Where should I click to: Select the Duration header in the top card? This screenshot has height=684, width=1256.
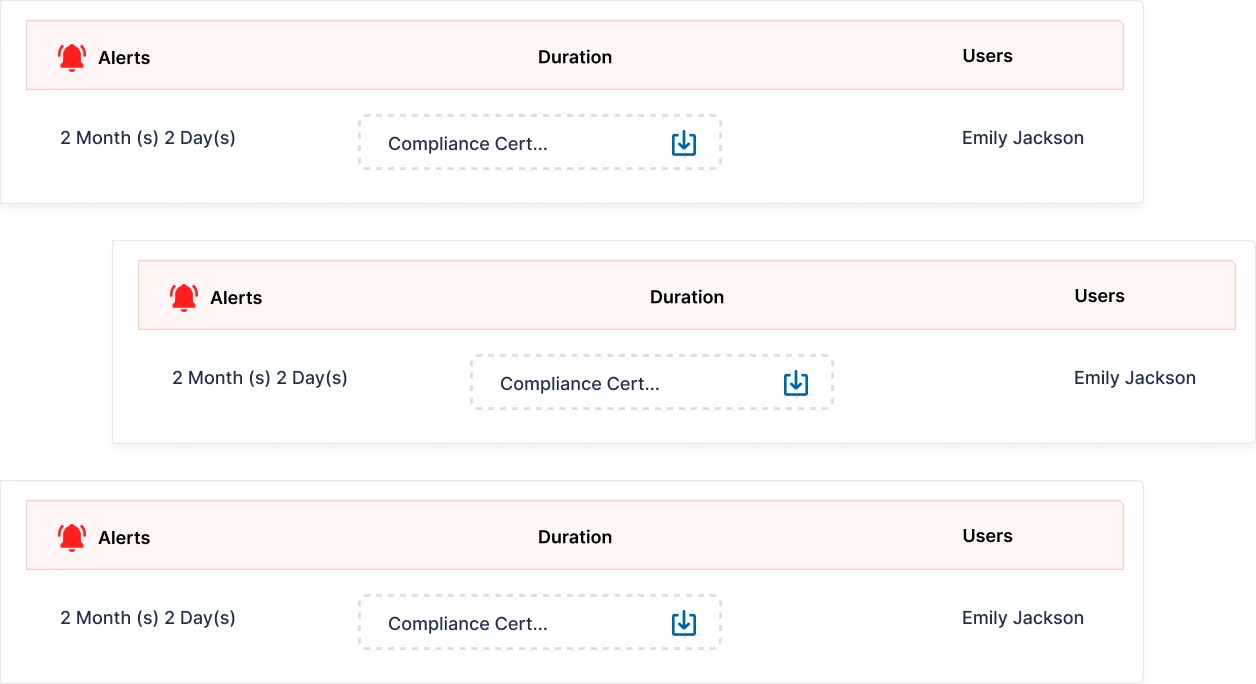pos(575,57)
